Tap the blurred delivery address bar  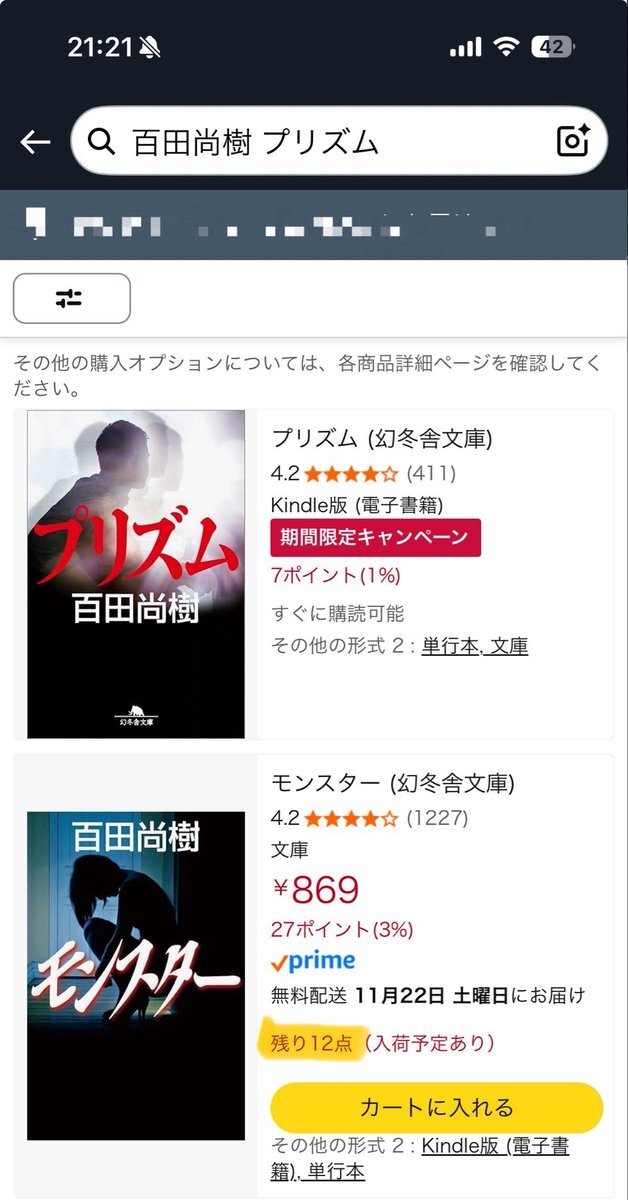(x=314, y=225)
